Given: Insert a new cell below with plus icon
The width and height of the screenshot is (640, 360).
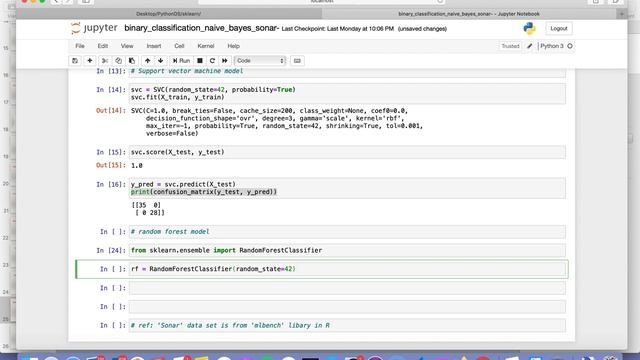Looking at the screenshot, I should tap(90, 61).
